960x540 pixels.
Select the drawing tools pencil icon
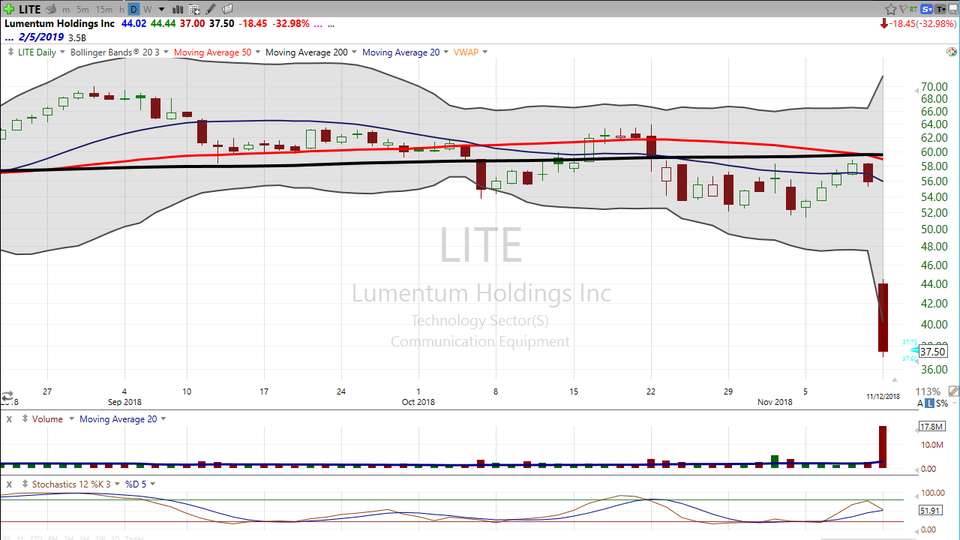coord(211,9)
